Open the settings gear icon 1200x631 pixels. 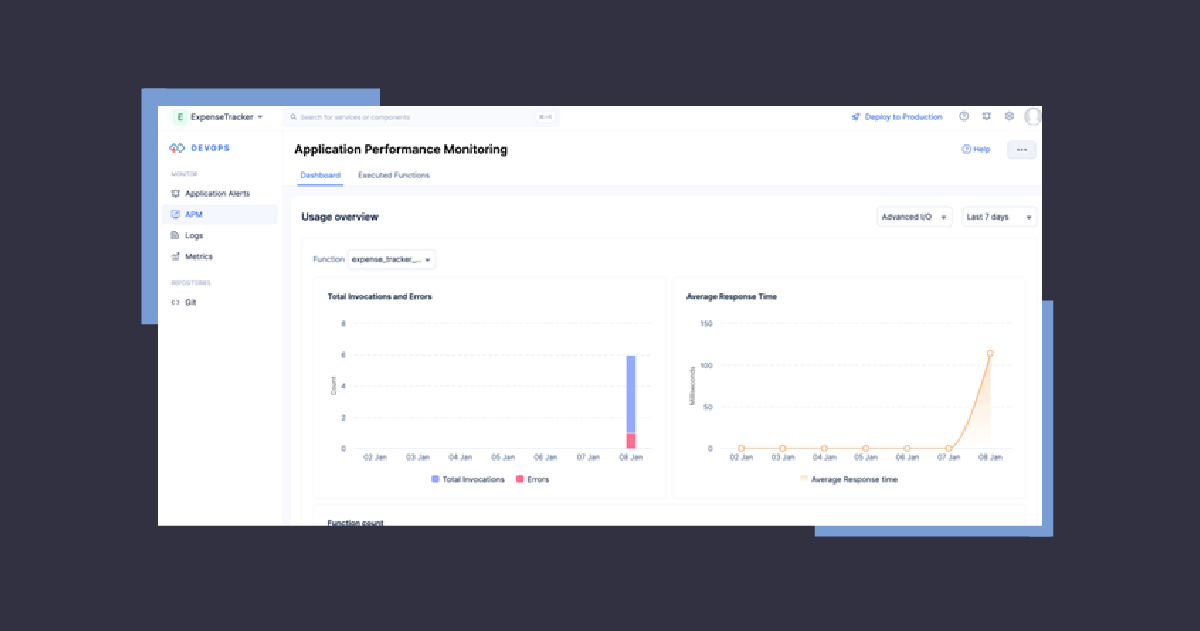1009,117
